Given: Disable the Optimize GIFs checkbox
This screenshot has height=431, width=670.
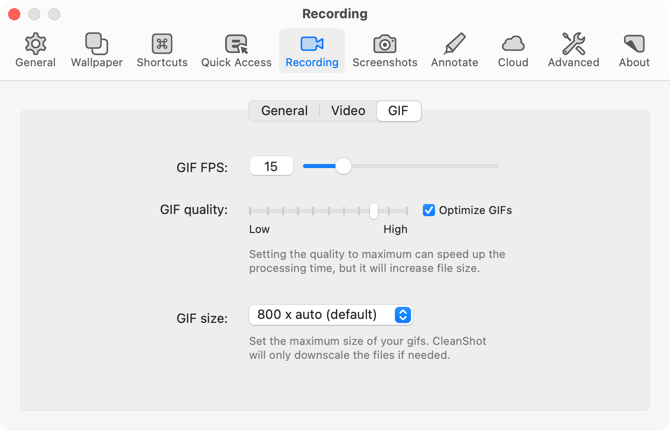Looking at the screenshot, I should point(429,210).
